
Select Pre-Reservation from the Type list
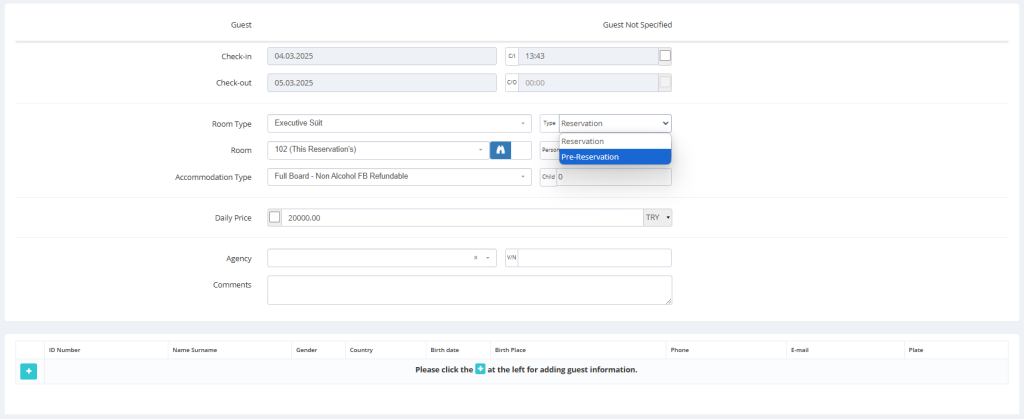[x=615, y=157]
